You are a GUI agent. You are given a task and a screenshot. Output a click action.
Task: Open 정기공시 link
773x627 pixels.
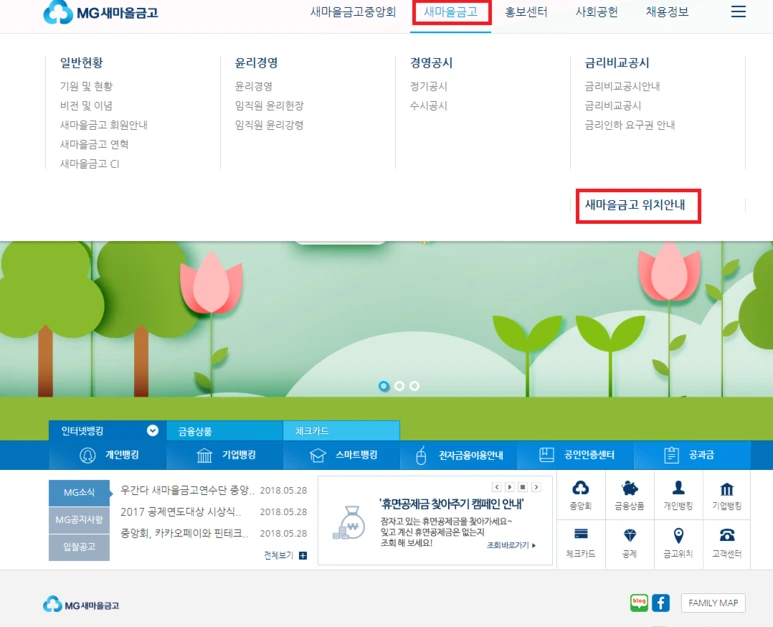[428, 86]
